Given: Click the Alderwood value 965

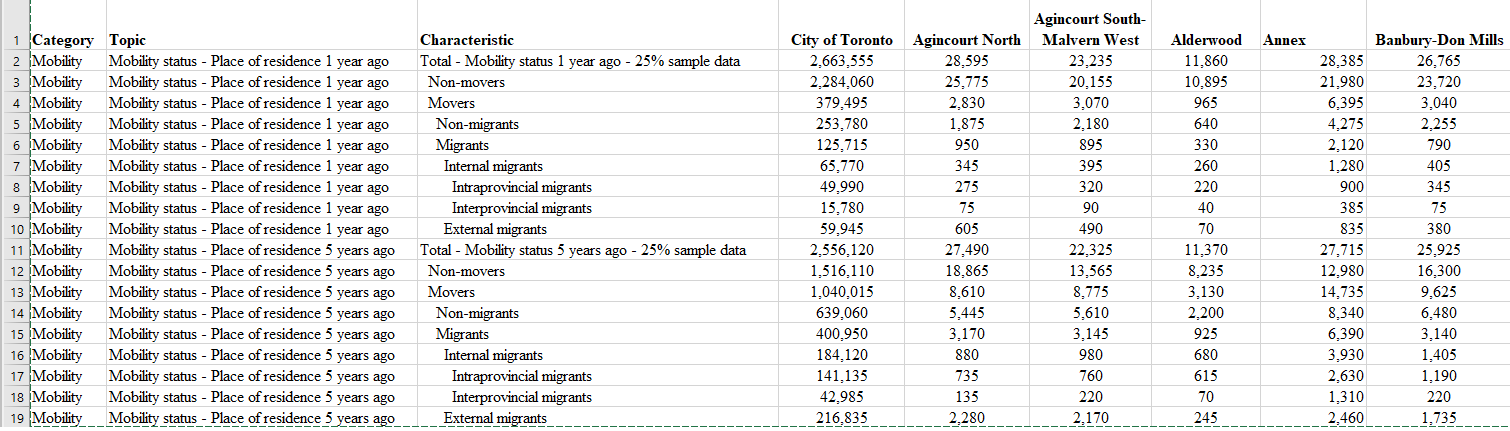Looking at the screenshot, I should (x=1207, y=103).
